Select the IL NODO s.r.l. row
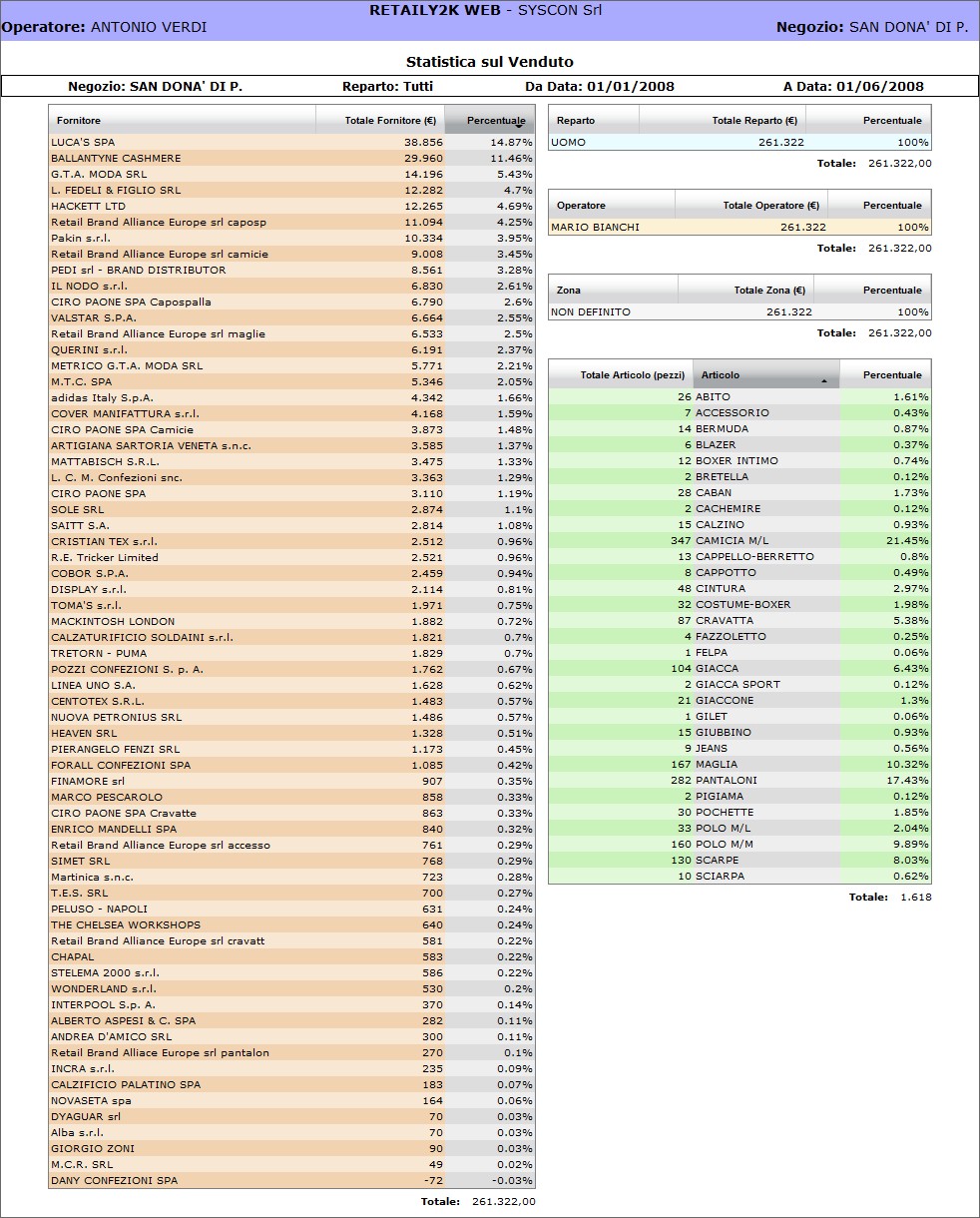Viewport: 980px width, 1218px height. coord(292,287)
